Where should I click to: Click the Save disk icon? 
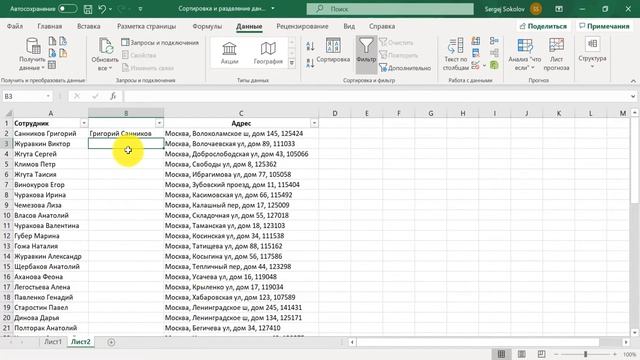coord(87,9)
